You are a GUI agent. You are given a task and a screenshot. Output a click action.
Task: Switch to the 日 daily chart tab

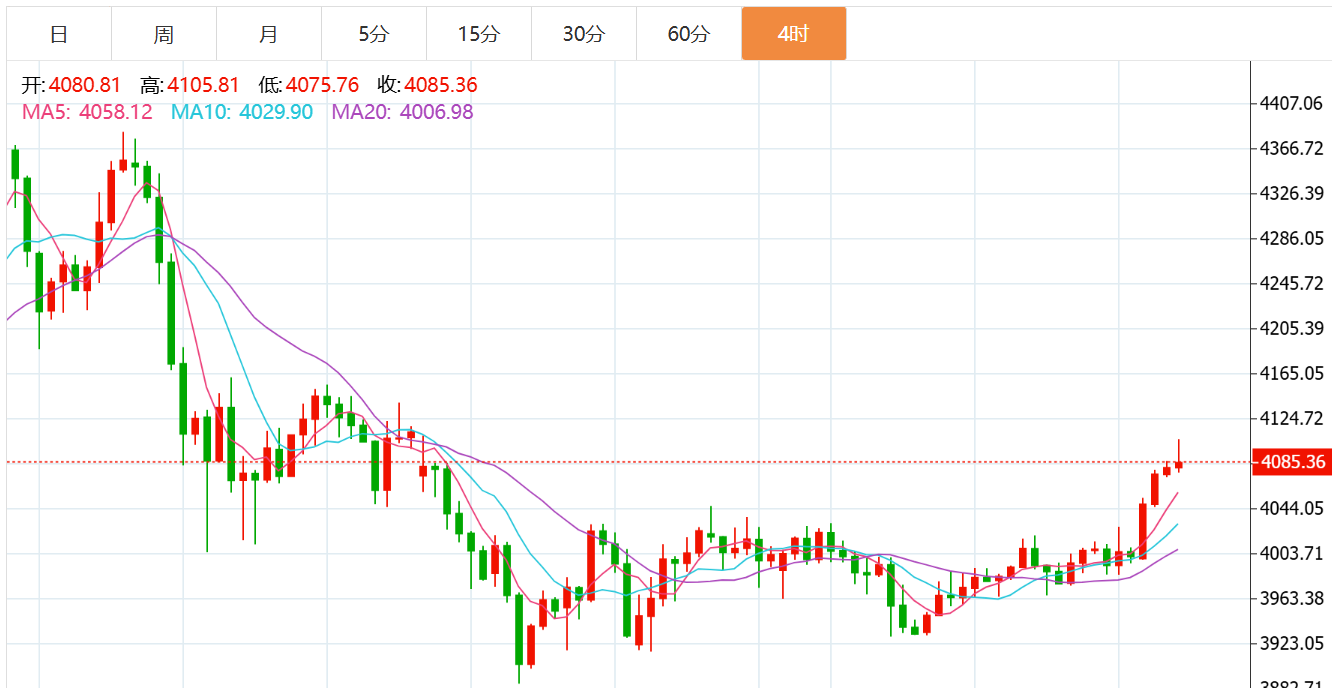coord(59,34)
